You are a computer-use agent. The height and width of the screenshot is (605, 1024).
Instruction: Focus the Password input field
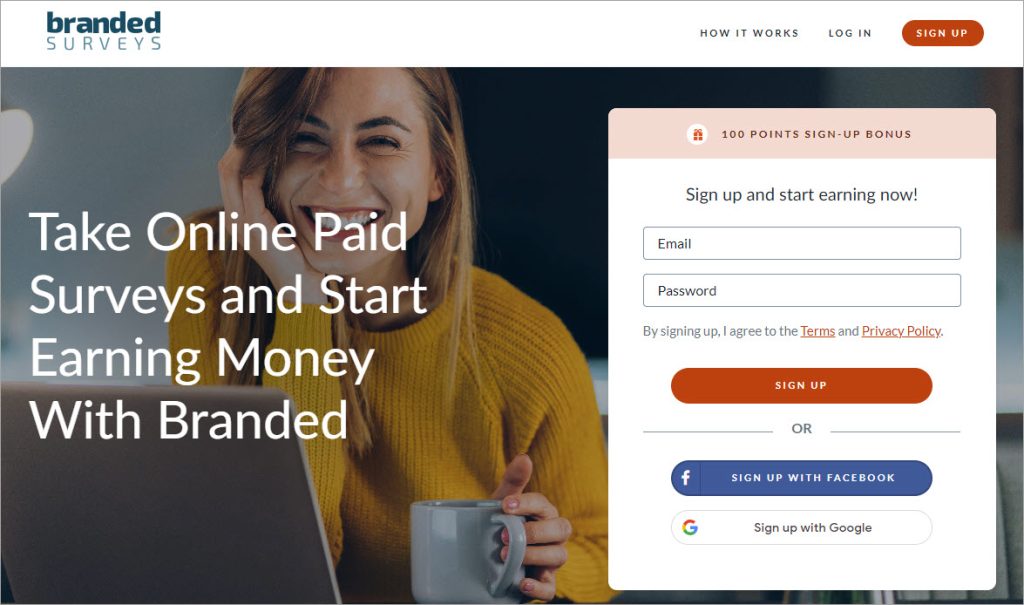click(801, 291)
